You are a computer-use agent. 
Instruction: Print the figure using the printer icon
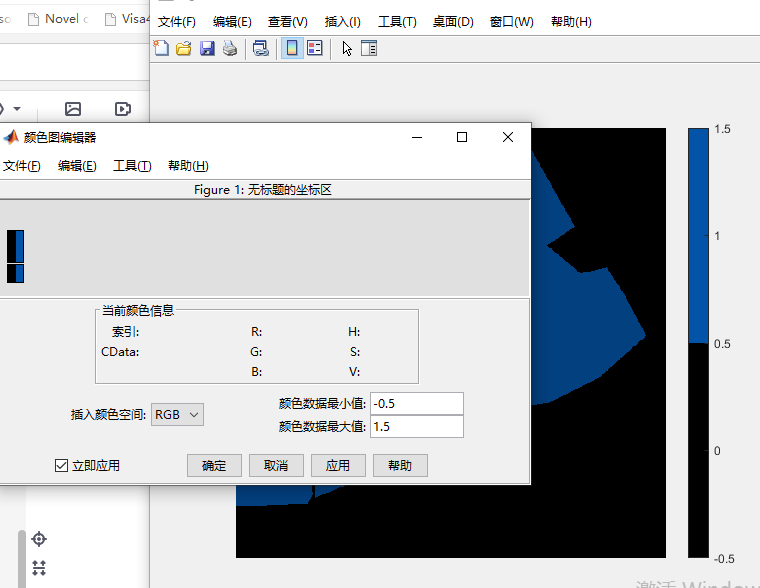click(230, 48)
